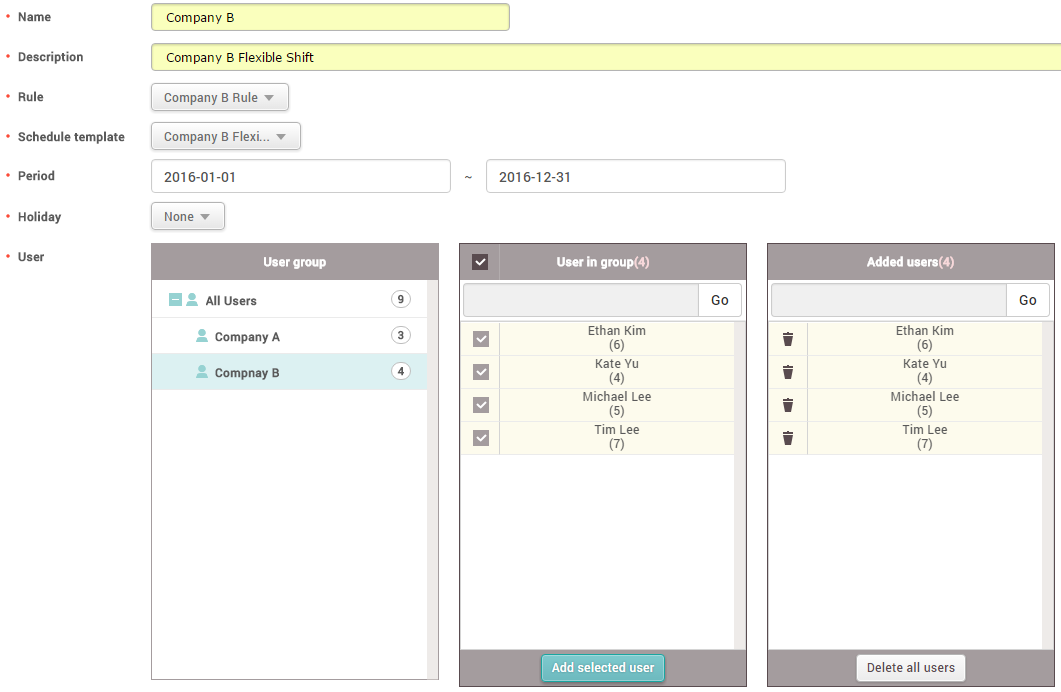Toggle the select-all checkbox in User in group
The height and width of the screenshot is (692, 1061).
[480, 262]
